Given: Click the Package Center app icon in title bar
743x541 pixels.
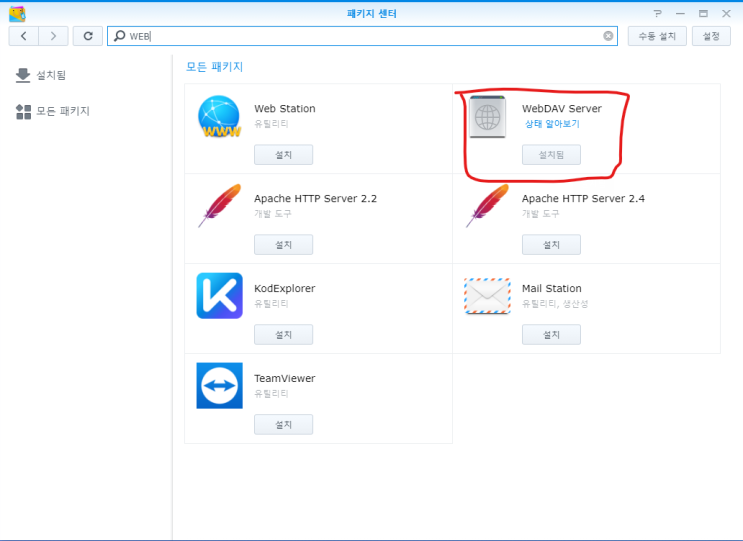Looking at the screenshot, I should [x=17, y=14].
